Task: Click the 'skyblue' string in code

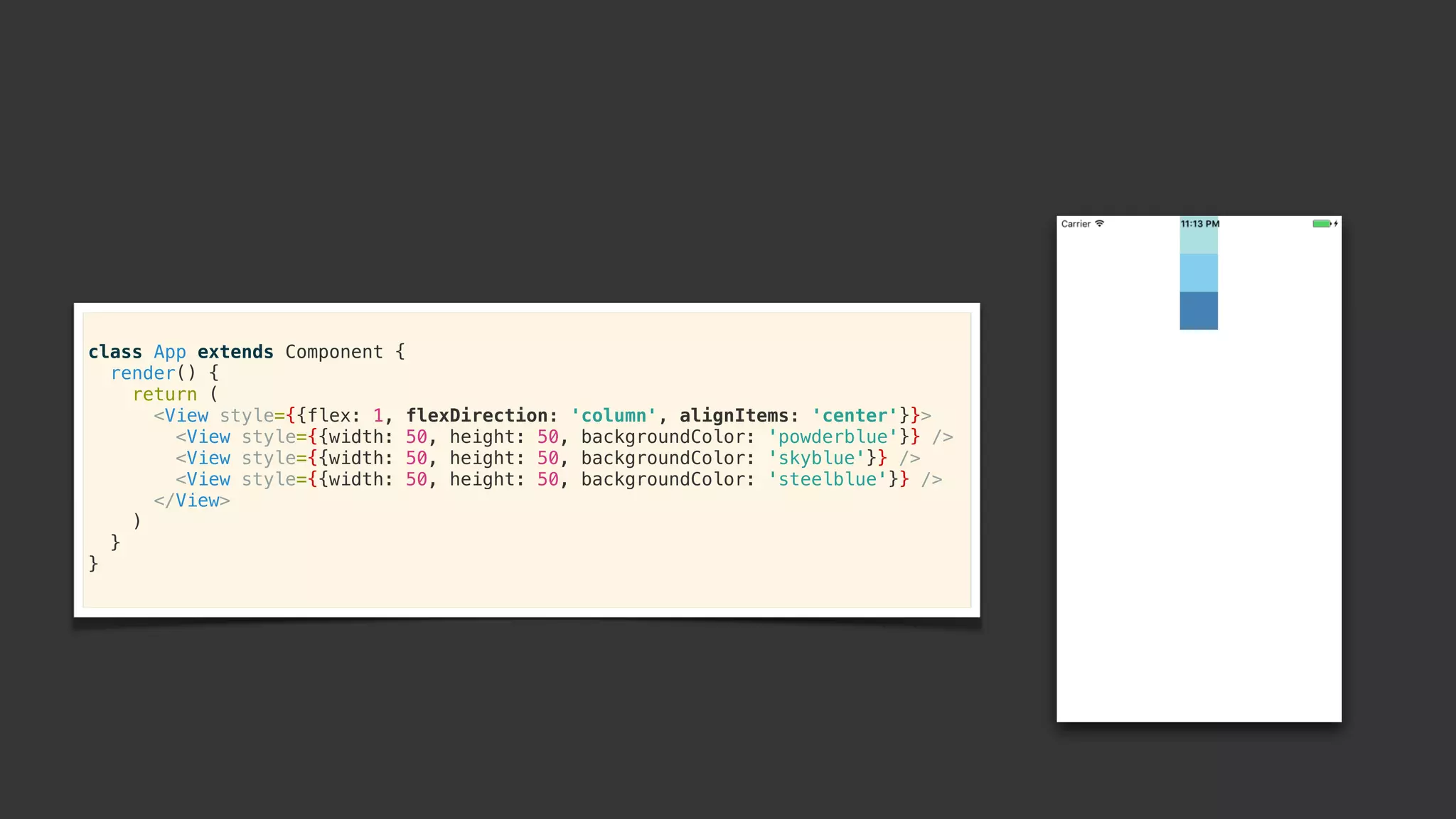Action: [x=816, y=459]
